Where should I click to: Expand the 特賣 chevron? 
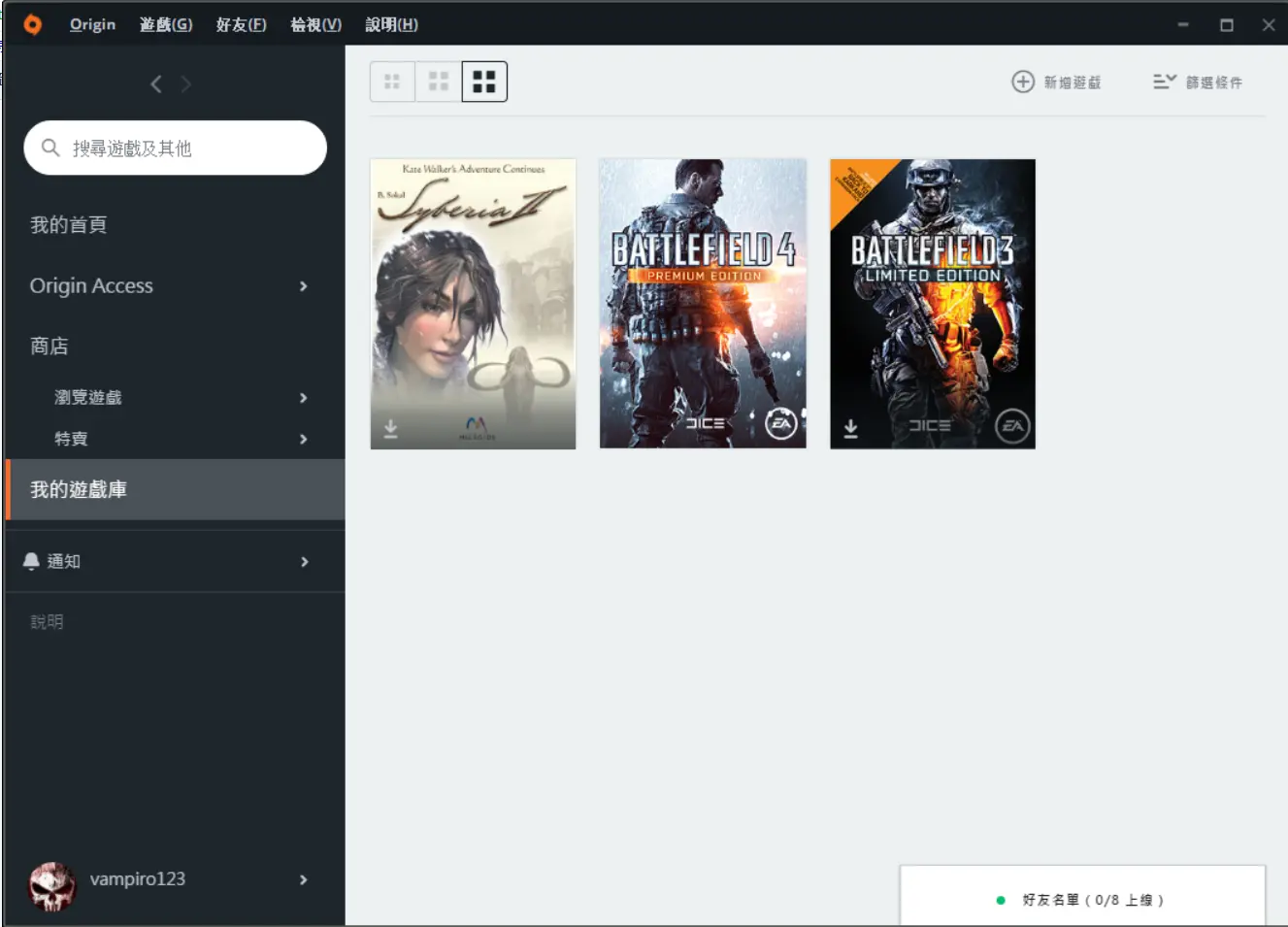[x=304, y=439]
